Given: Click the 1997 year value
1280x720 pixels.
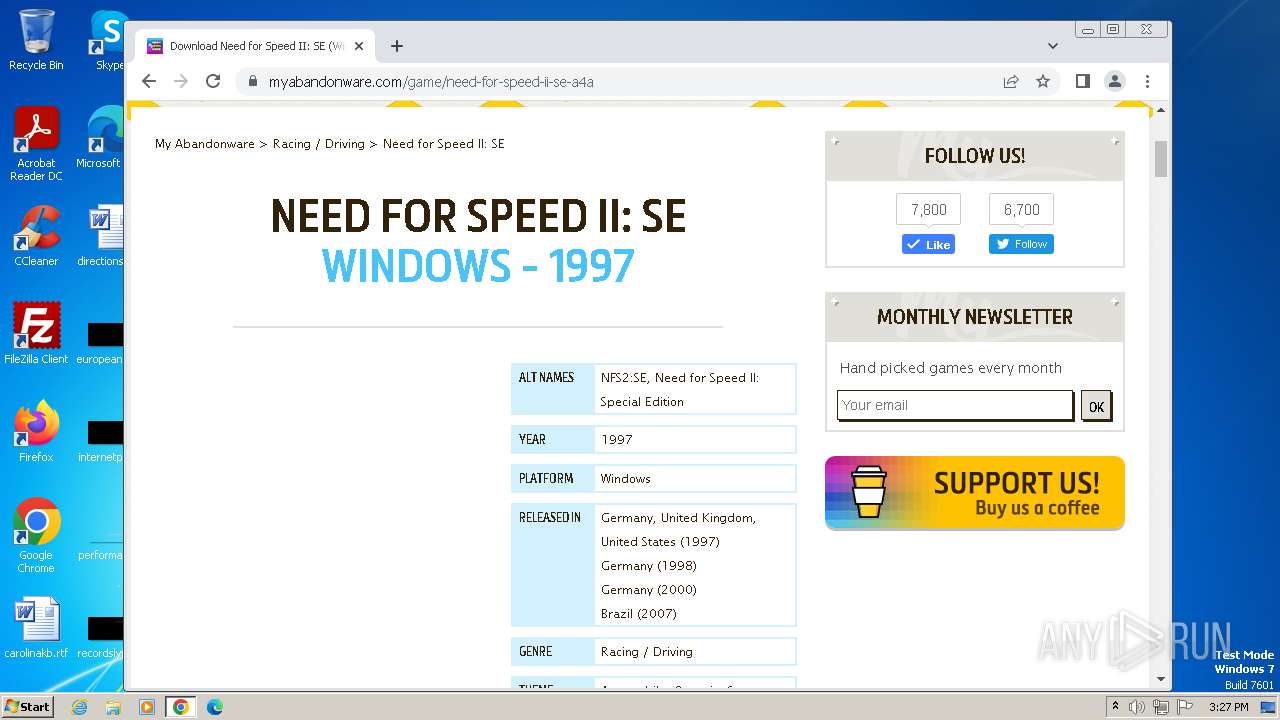Looking at the screenshot, I should 616,440.
